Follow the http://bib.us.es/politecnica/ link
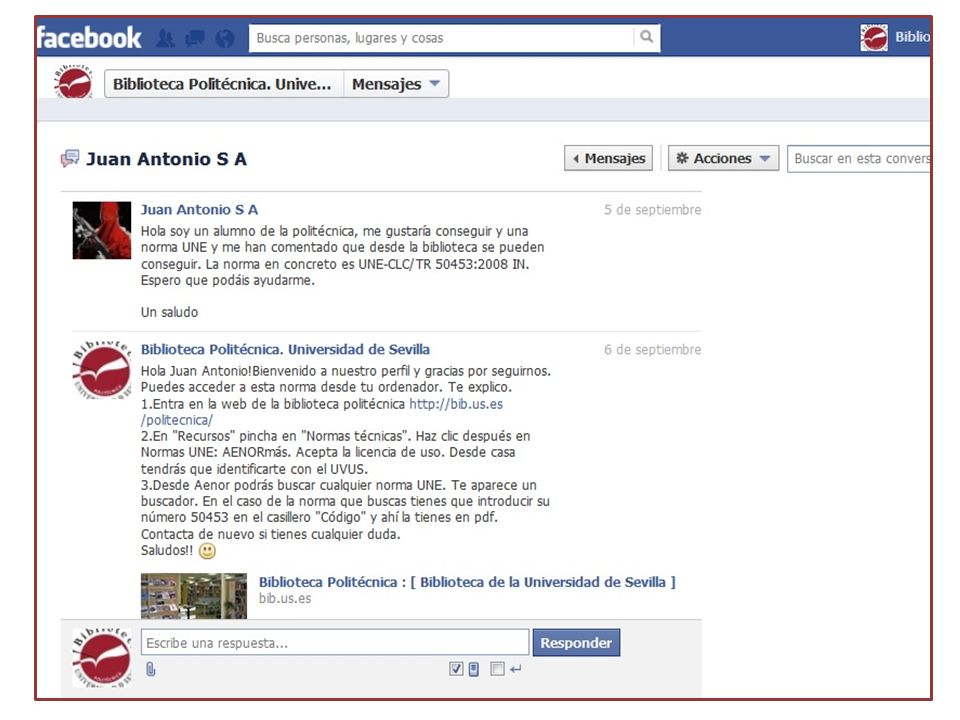Image resolution: width=960 pixels, height=720 pixels. pos(456,404)
